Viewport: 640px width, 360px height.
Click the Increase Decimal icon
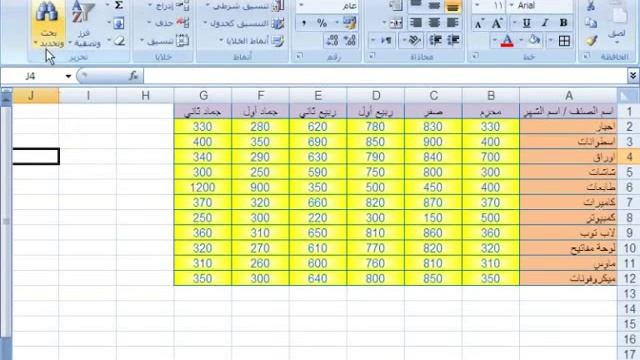tap(350, 40)
